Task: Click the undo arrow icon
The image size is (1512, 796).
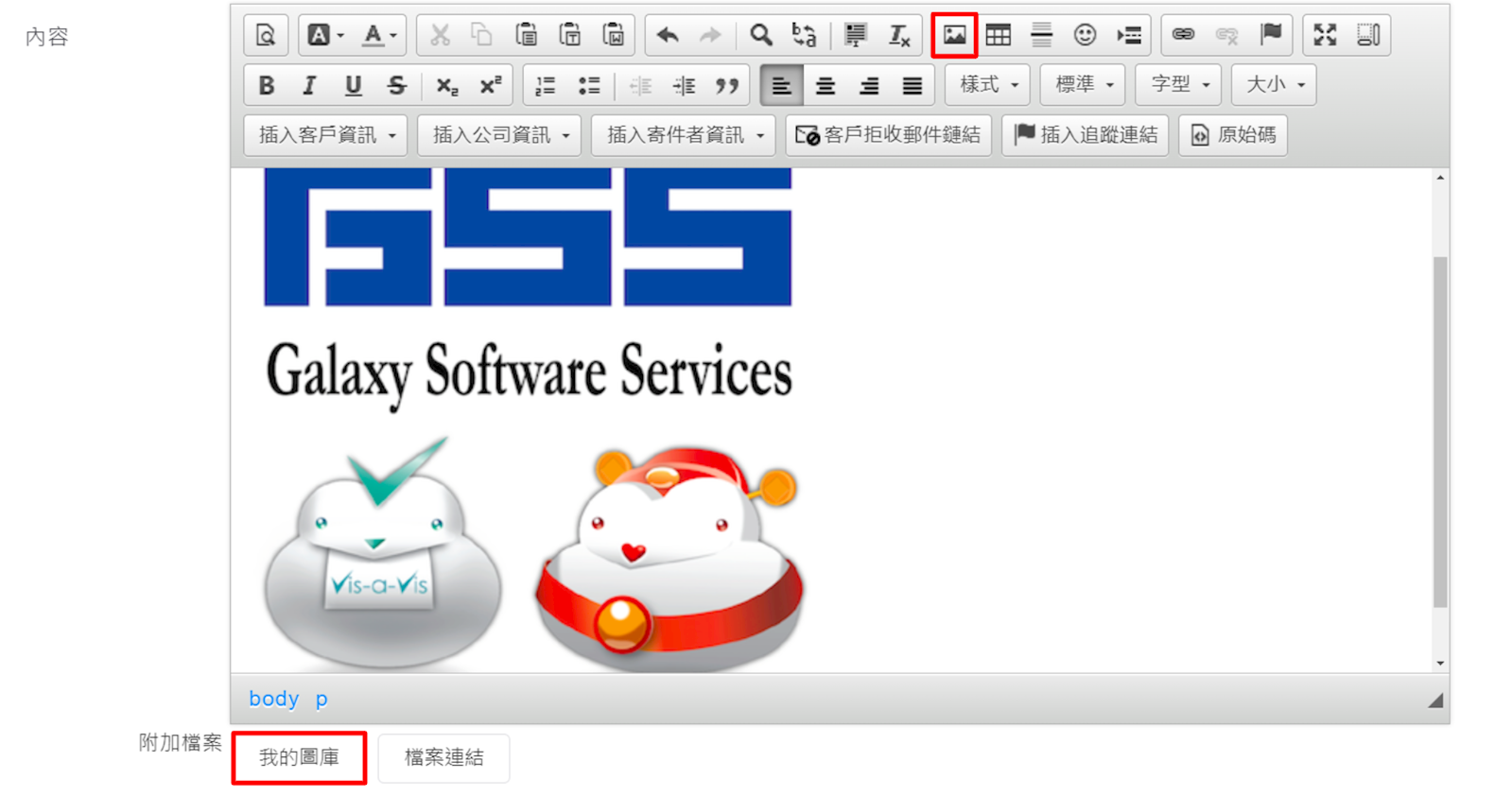Action: coord(668,36)
